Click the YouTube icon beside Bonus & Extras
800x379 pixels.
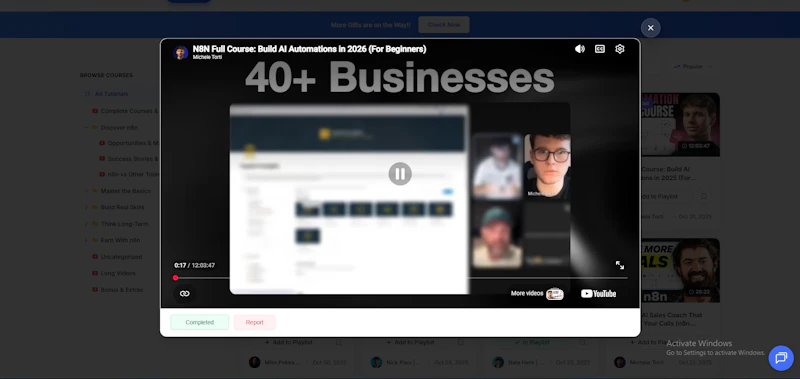coord(95,290)
